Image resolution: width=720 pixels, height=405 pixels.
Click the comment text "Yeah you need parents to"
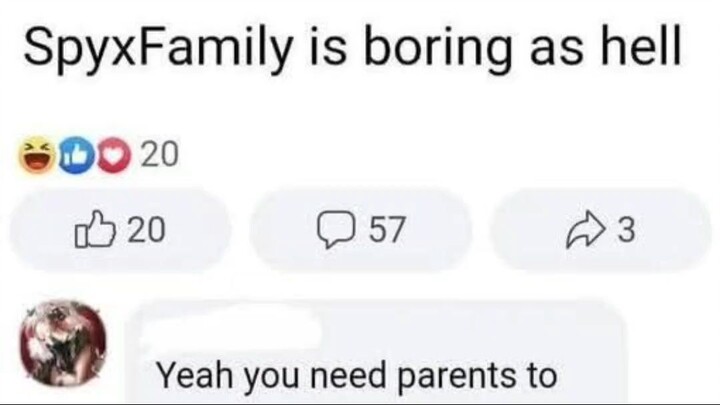(355, 376)
